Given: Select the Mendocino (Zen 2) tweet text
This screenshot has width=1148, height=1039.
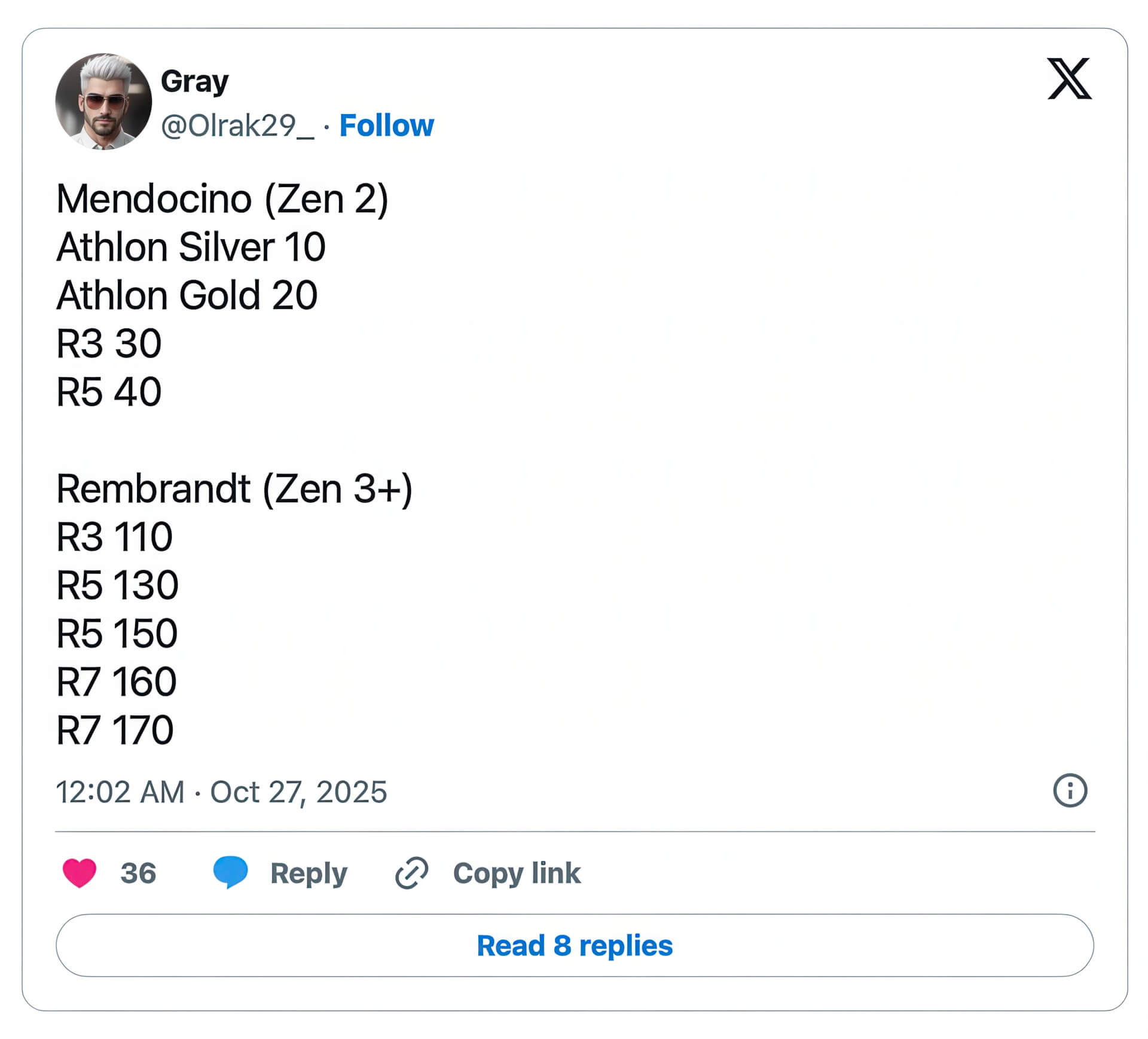Looking at the screenshot, I should click(221, 197).
